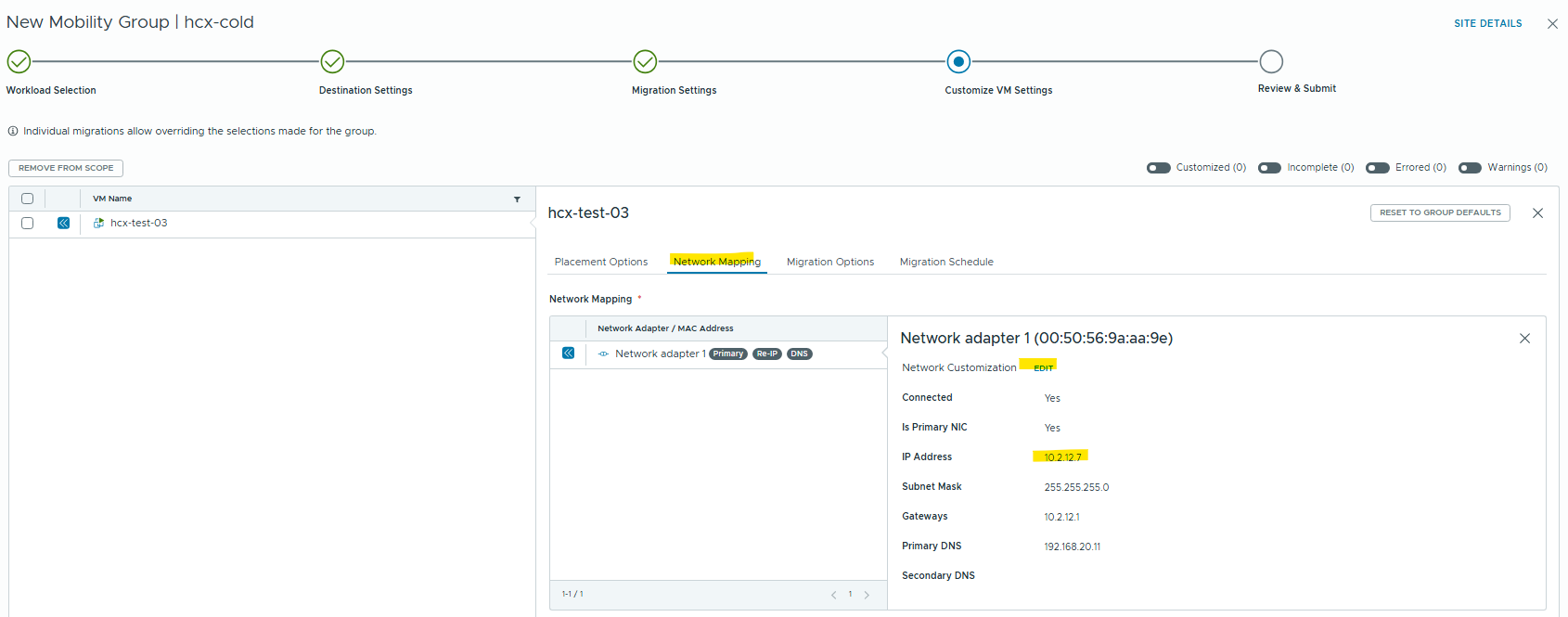Image resolution: width=1568 pixels, height=617 pixels.
Task: Go to next page in adapter list
Action: pos(867,595)
